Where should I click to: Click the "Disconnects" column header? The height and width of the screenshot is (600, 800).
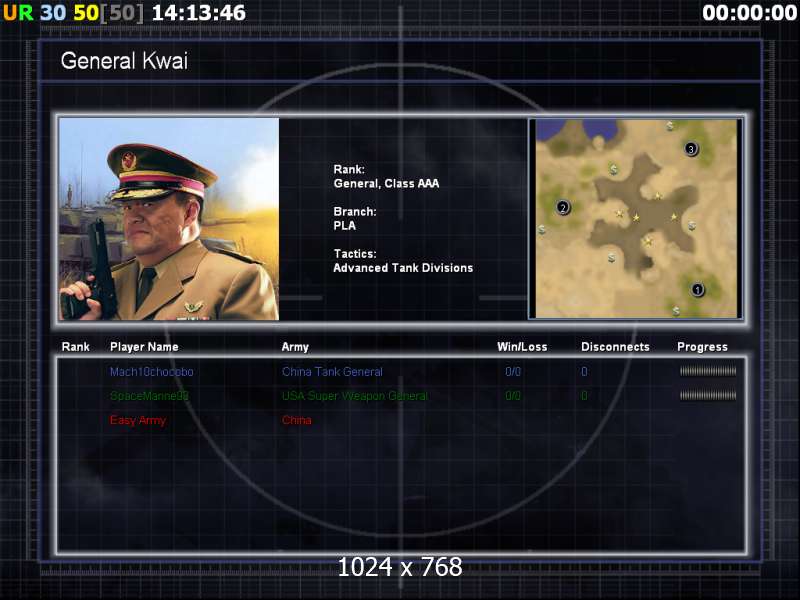(615, 347)
